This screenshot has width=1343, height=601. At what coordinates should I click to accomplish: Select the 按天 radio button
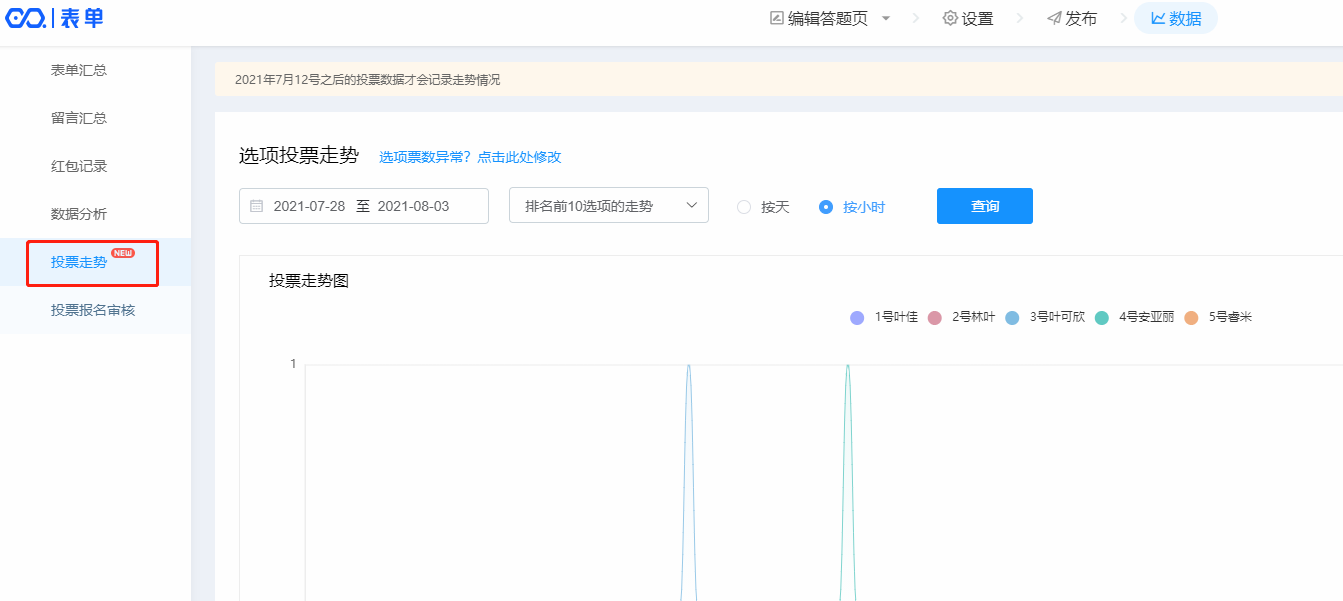click(x=744, y=207)
